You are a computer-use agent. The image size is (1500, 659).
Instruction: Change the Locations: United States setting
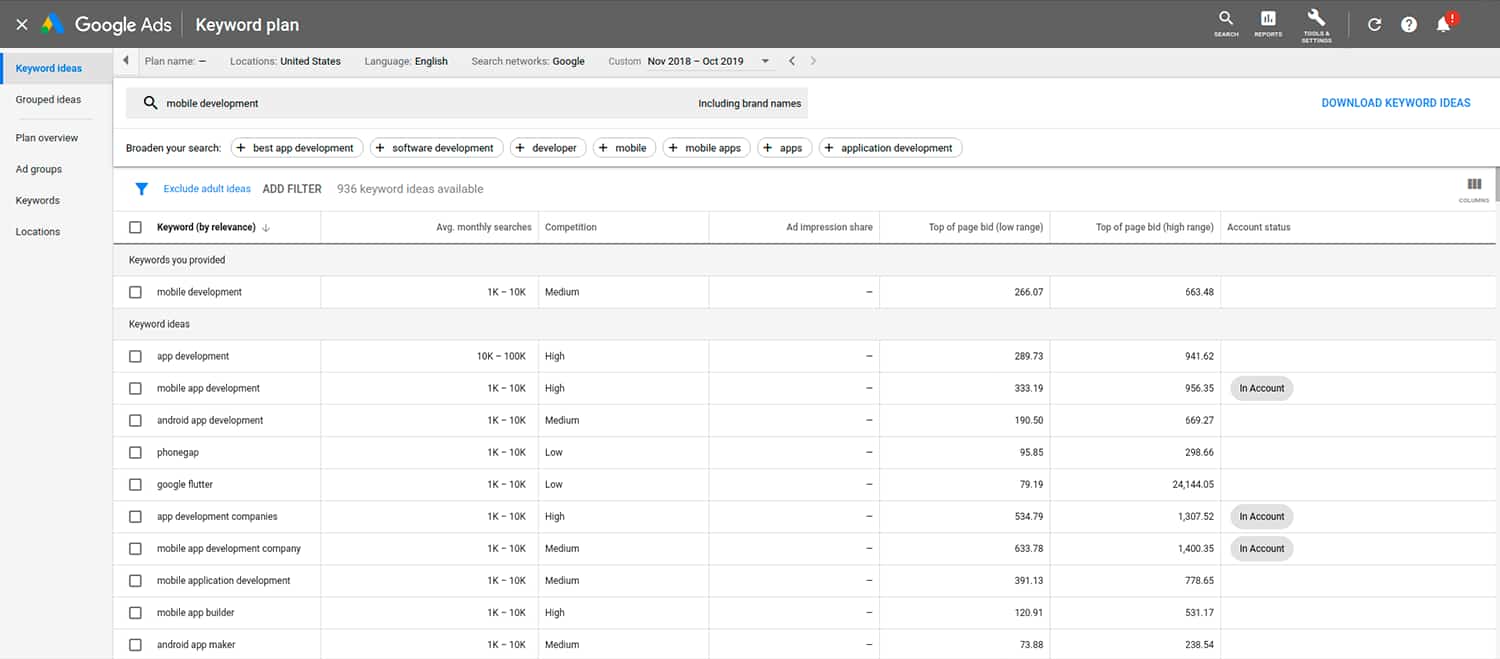285,61
